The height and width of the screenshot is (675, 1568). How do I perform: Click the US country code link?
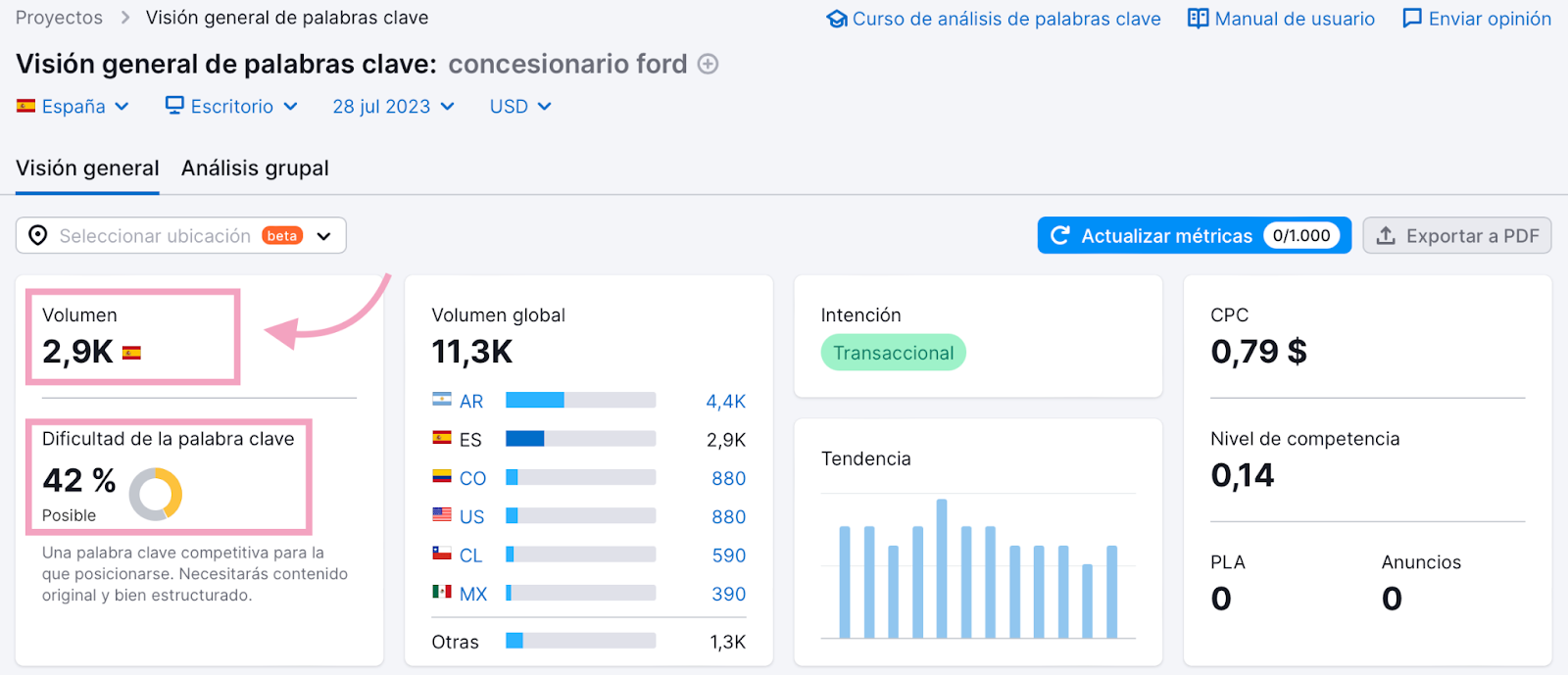(x=472, y=517)
